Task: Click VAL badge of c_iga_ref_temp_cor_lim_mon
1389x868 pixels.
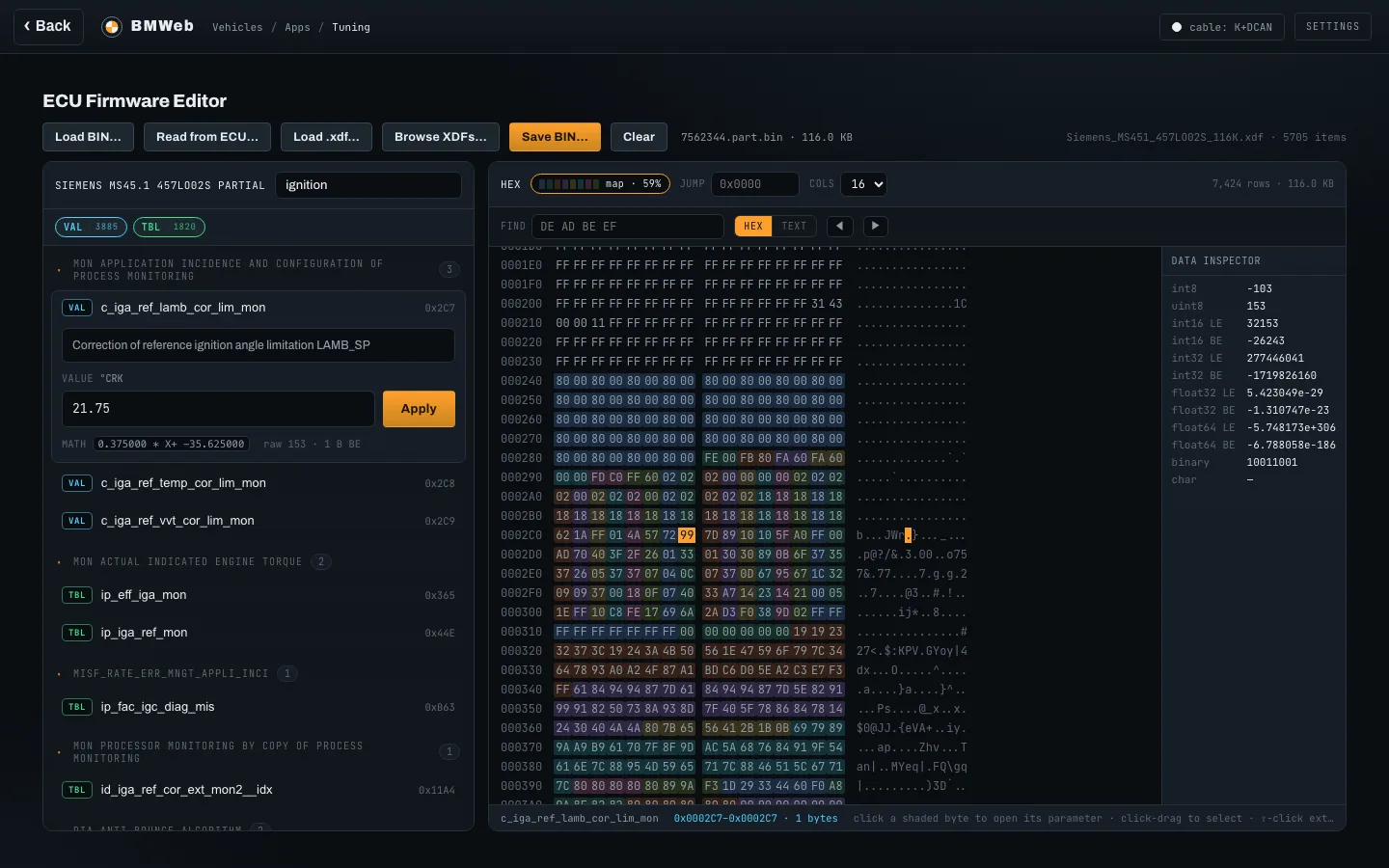Action: point(77,483)
